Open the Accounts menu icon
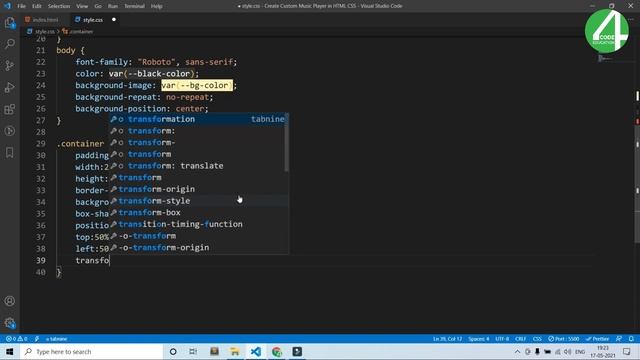The width and height of the screenshot is (640, 360). [x=10, y=301]
